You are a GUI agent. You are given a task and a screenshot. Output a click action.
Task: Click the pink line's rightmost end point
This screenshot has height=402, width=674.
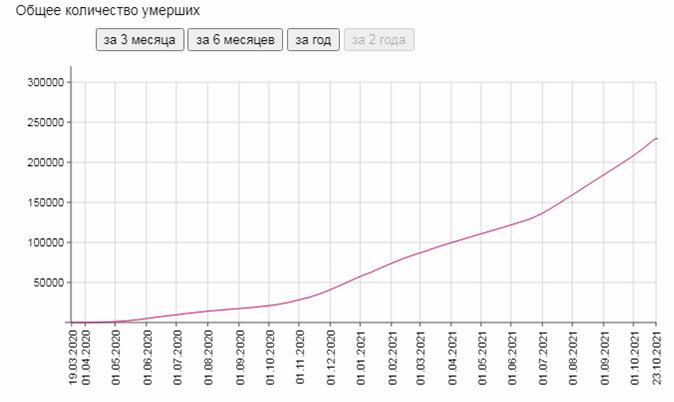pyautogui.click(x=656, y=138)
